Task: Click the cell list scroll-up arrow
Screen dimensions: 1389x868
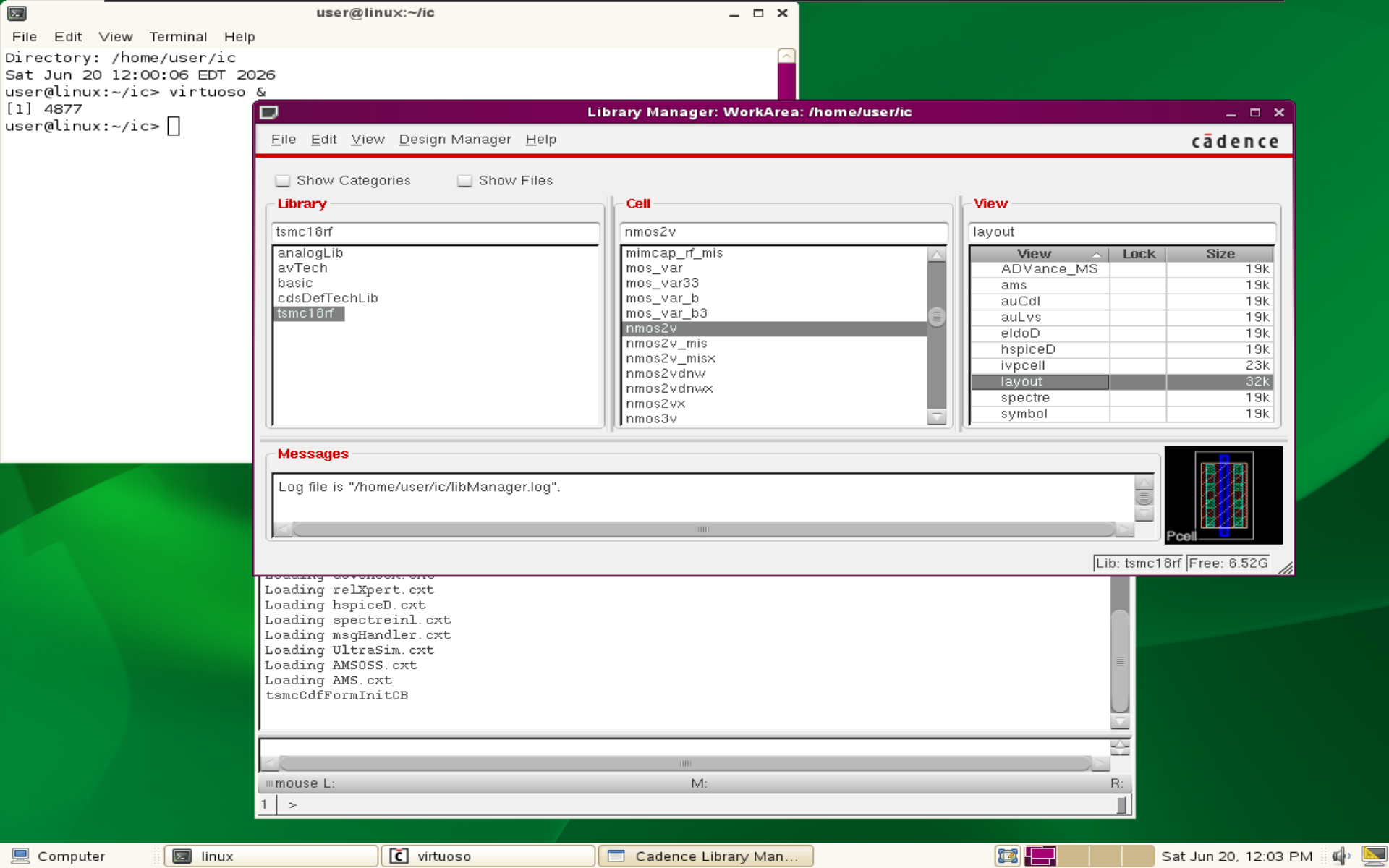Action: pyautogui.click(x=937, y=255)
